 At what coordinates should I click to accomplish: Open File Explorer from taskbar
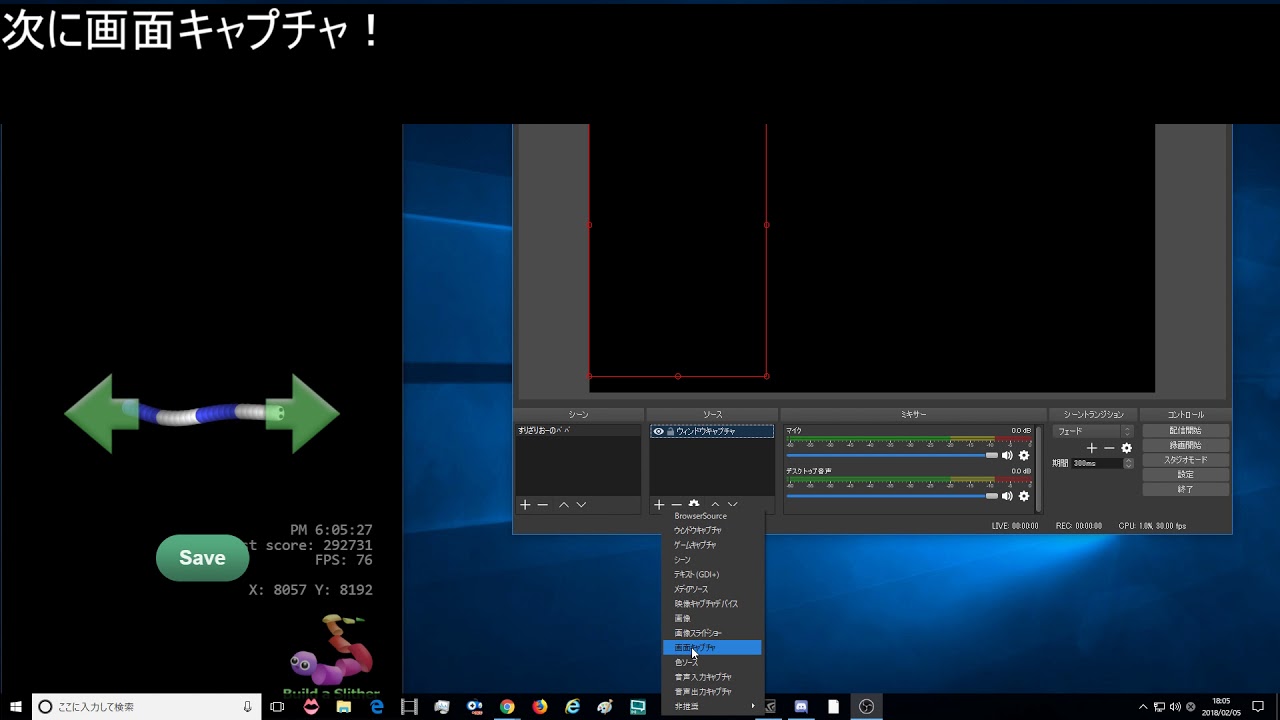point(344,706)
